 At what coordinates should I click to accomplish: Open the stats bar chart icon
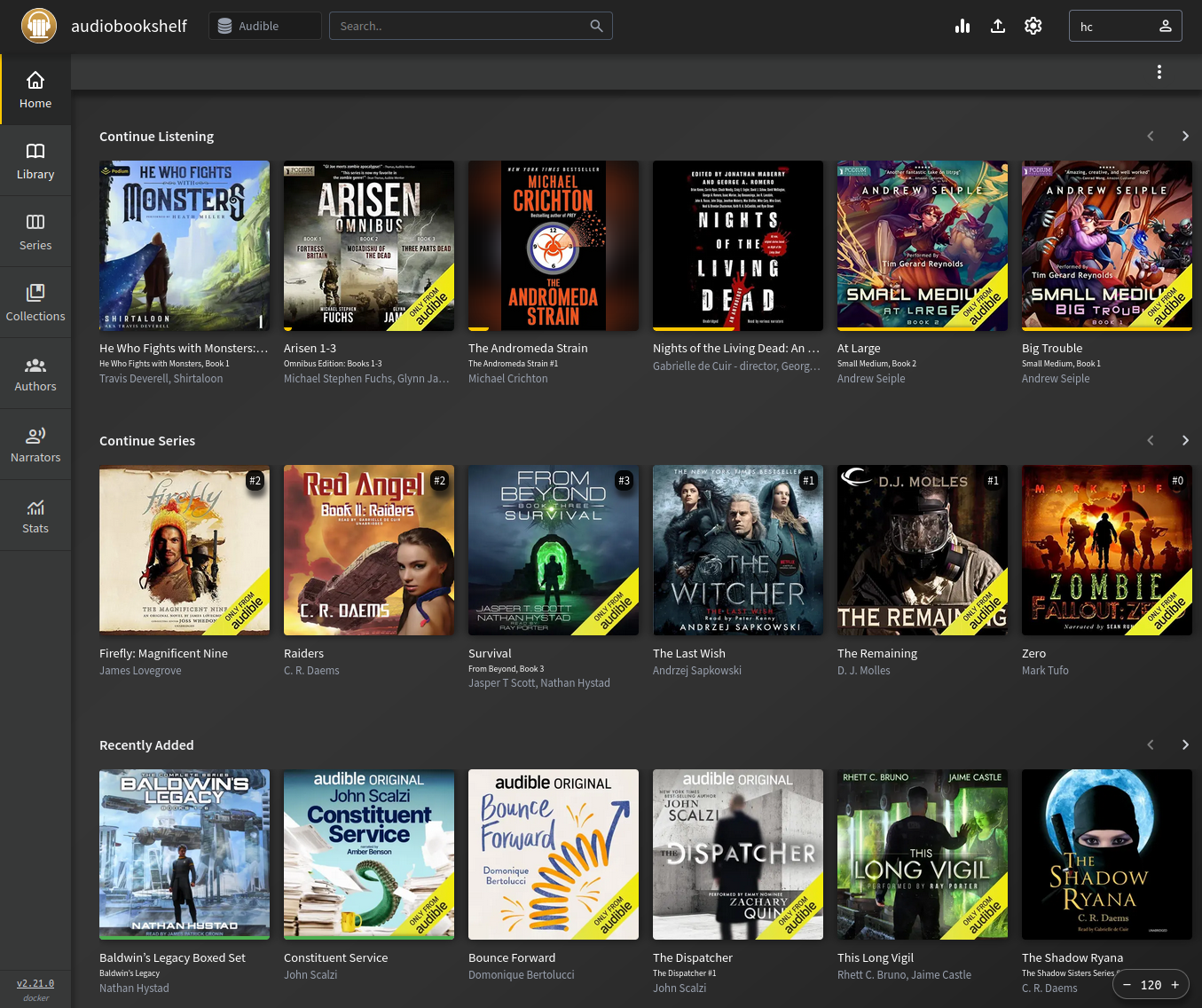coord(962,26)
